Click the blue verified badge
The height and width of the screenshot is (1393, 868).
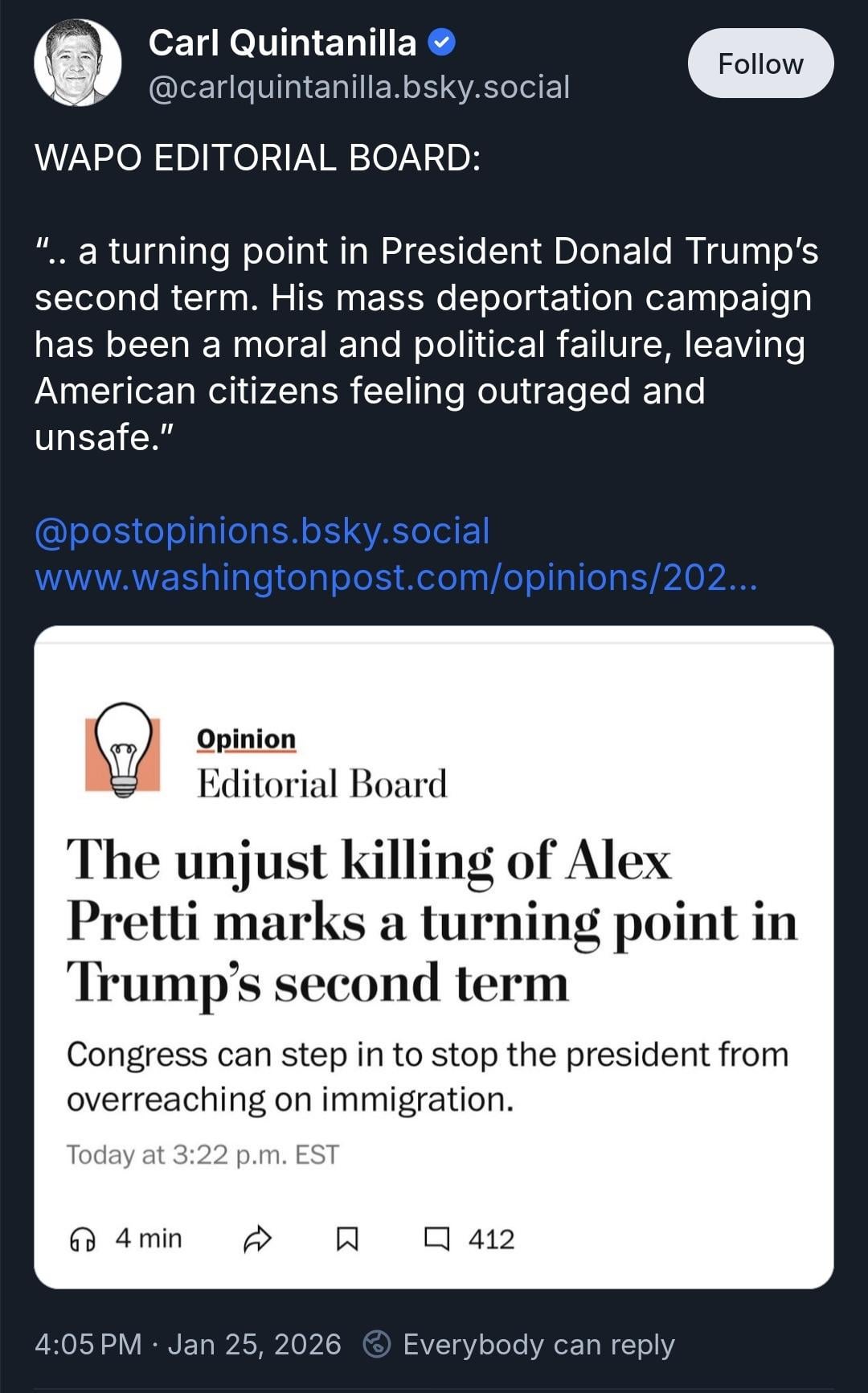(441, 43)
